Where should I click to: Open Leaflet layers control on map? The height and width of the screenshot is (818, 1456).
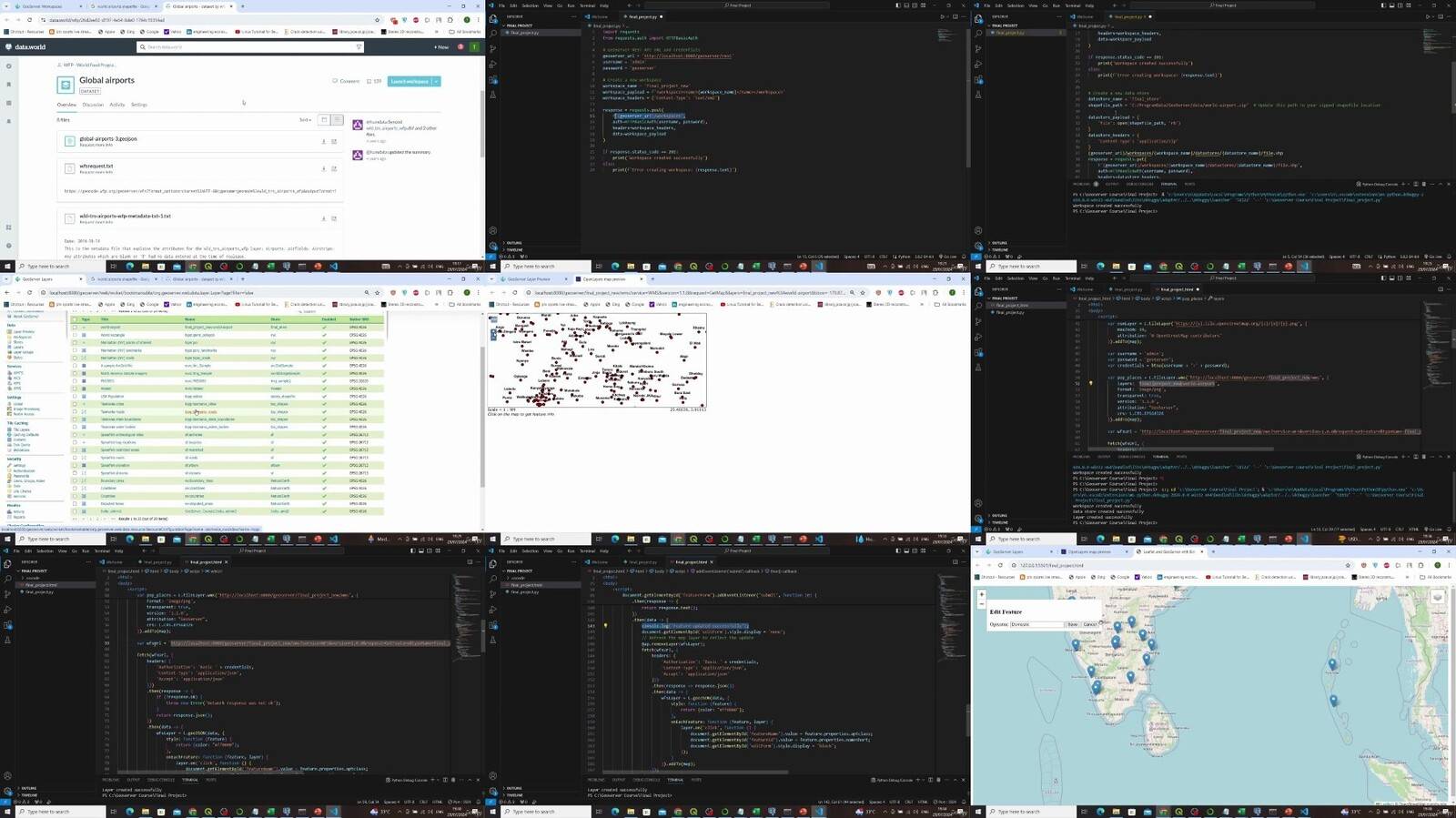coord(1438,597)
